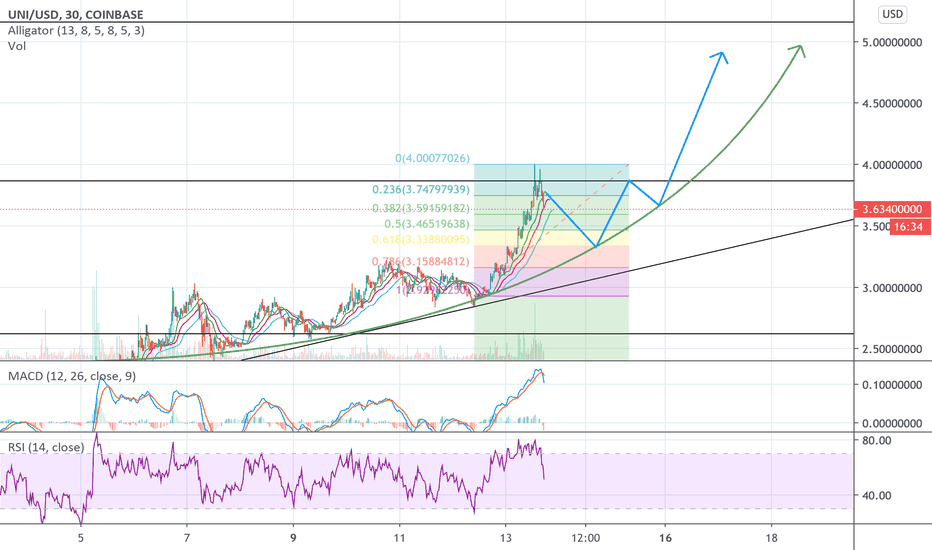Click the date label 7 on time axis

point(187,538)
